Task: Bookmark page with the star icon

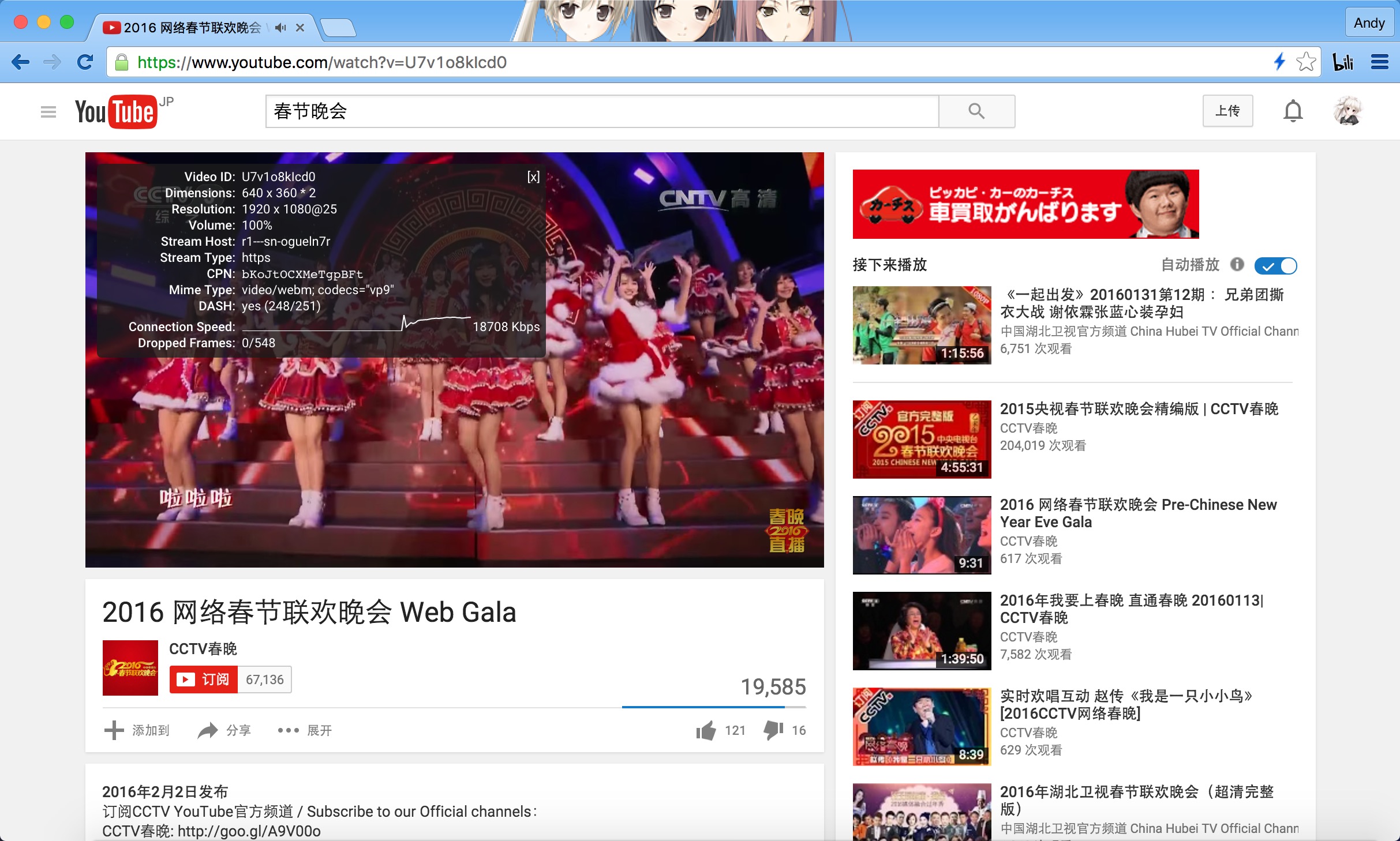Action: [1306, 62]
